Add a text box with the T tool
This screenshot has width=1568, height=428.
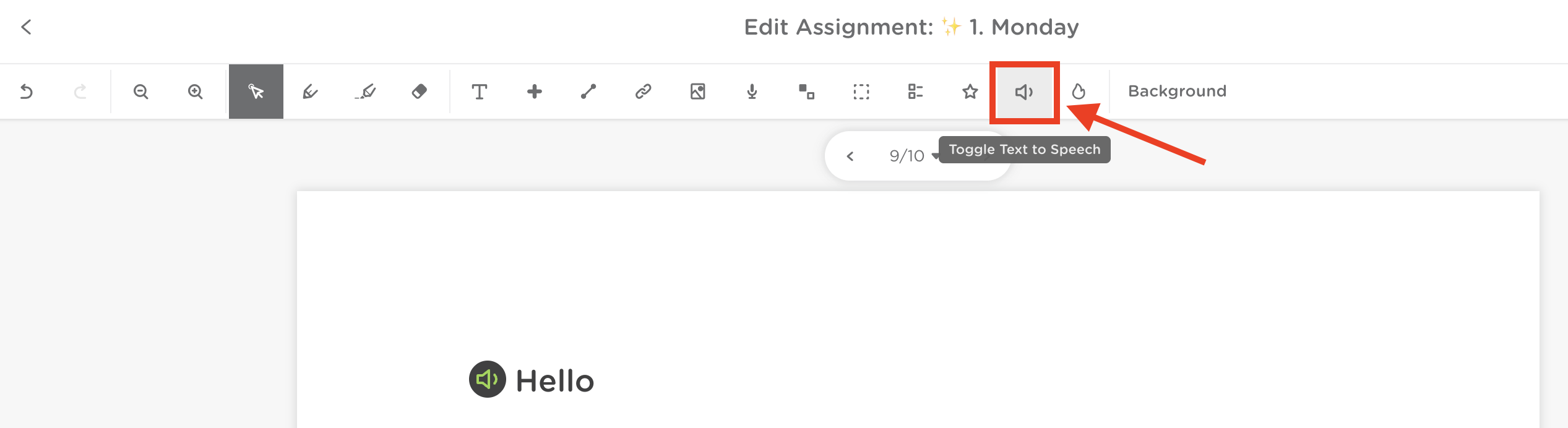pos(480,92)
